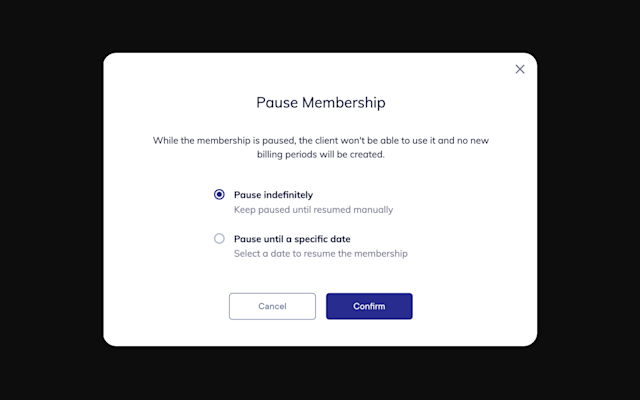
Task: Choose the Pause until a specific date radio
Action: [219, 238]
